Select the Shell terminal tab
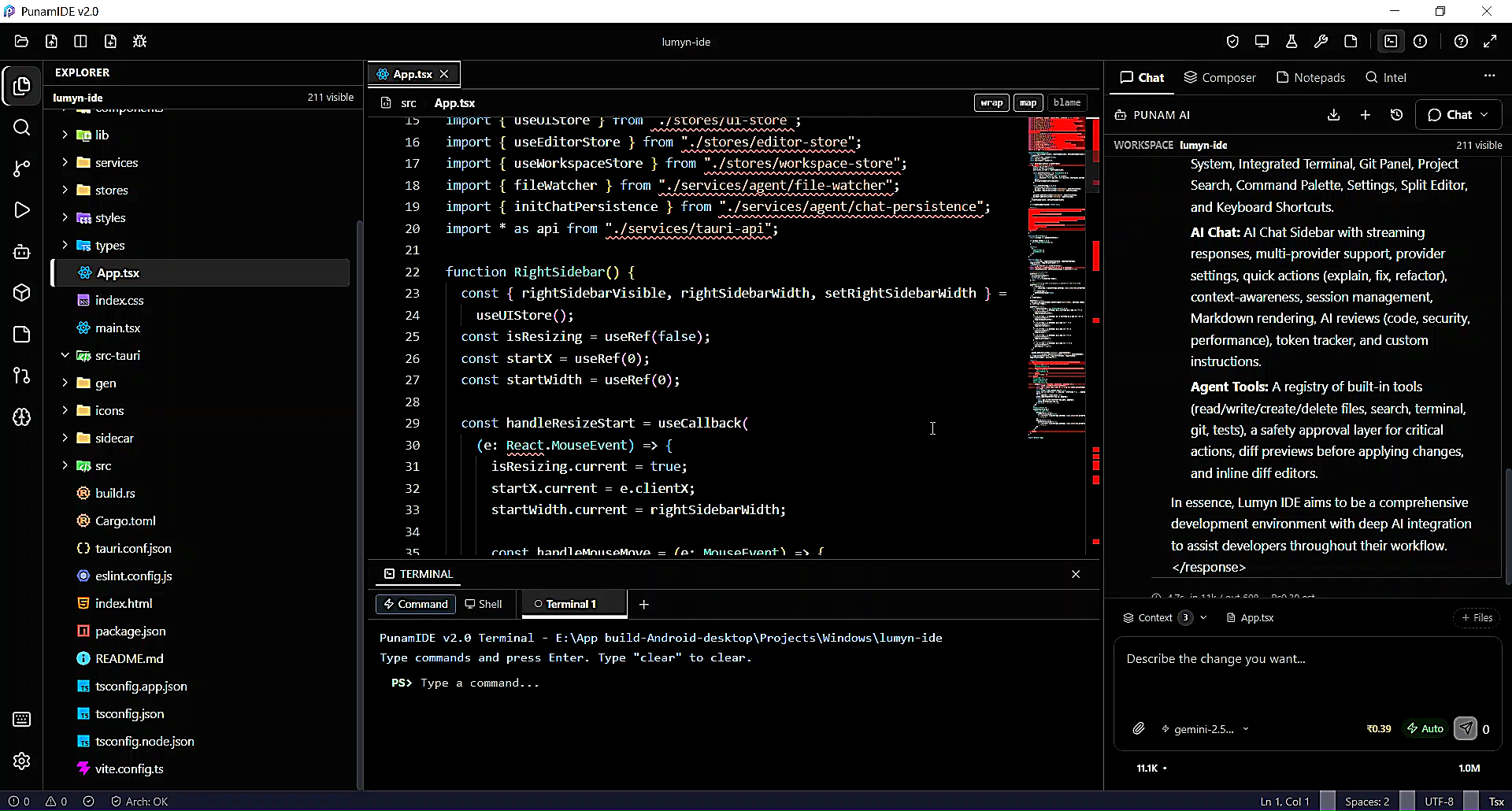Image resolution: width=1512 pixels, height=811 pixels. (483, 604)
